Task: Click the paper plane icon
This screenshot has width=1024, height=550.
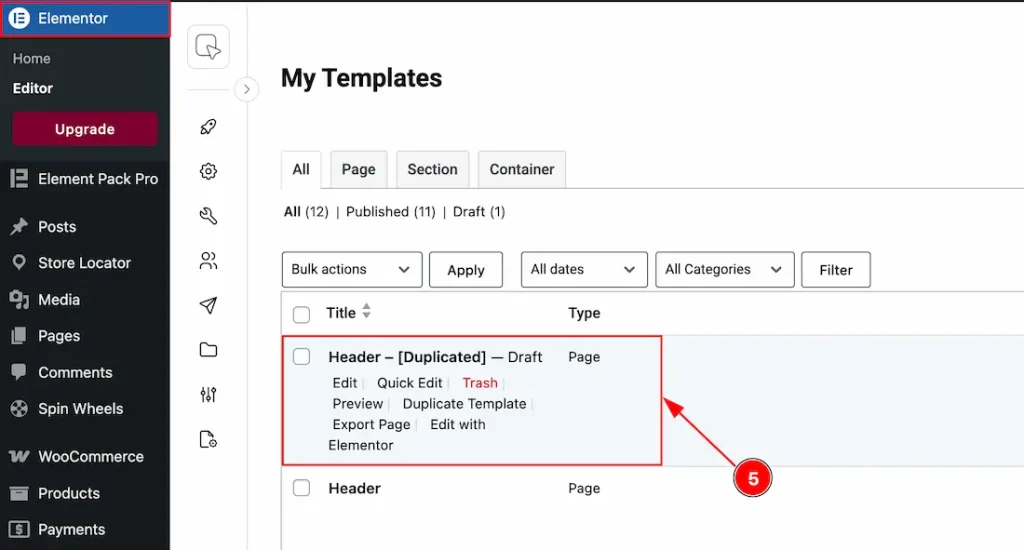Action: pos(208,305)
